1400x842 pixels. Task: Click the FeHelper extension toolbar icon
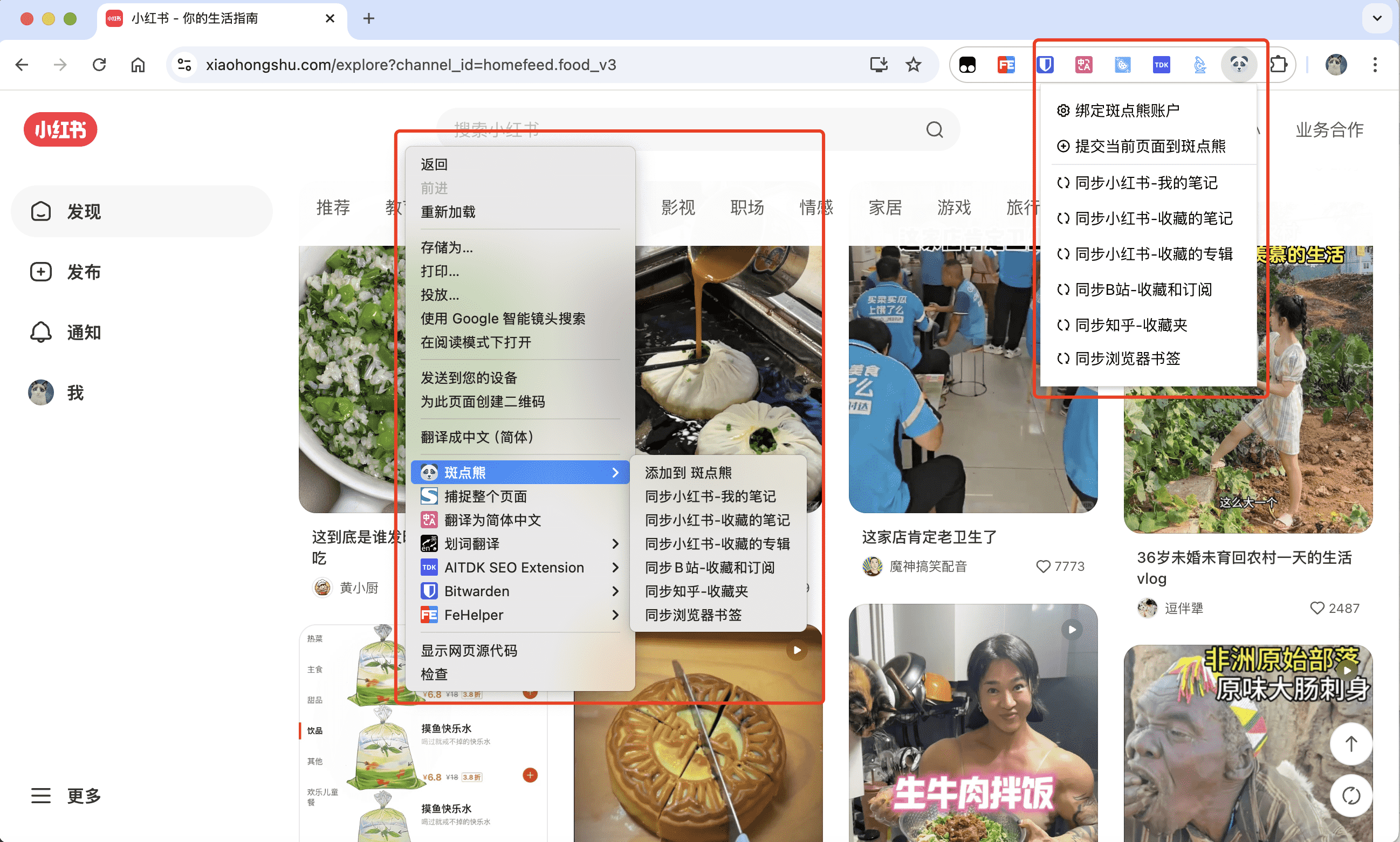1007,64
